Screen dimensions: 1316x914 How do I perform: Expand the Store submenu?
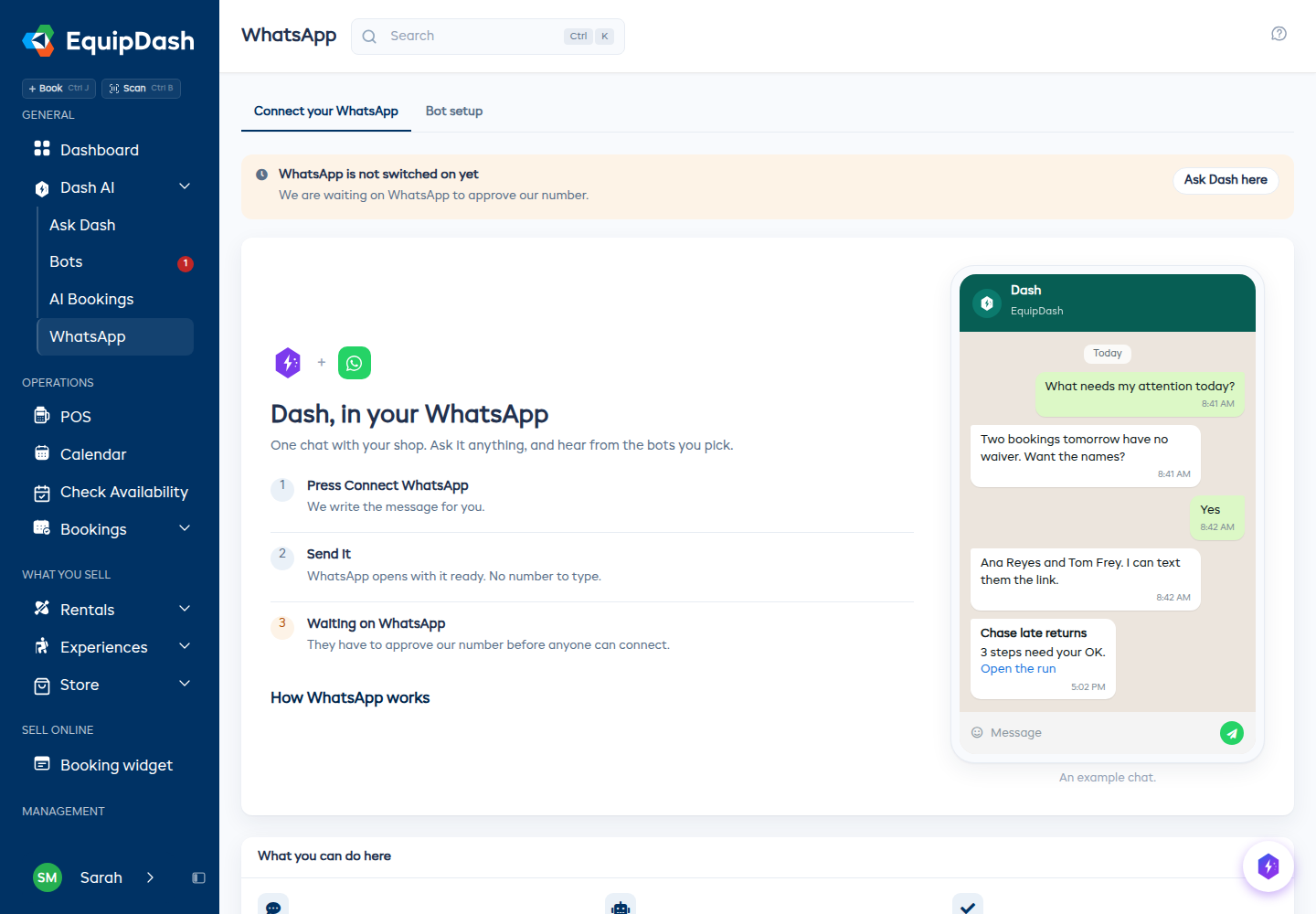tap(185, 684)
